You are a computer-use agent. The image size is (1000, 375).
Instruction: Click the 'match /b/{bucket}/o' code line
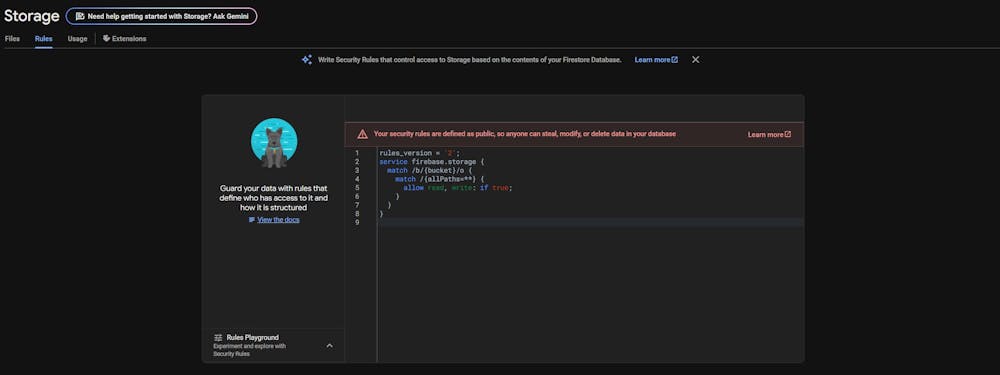pos(430,171)
